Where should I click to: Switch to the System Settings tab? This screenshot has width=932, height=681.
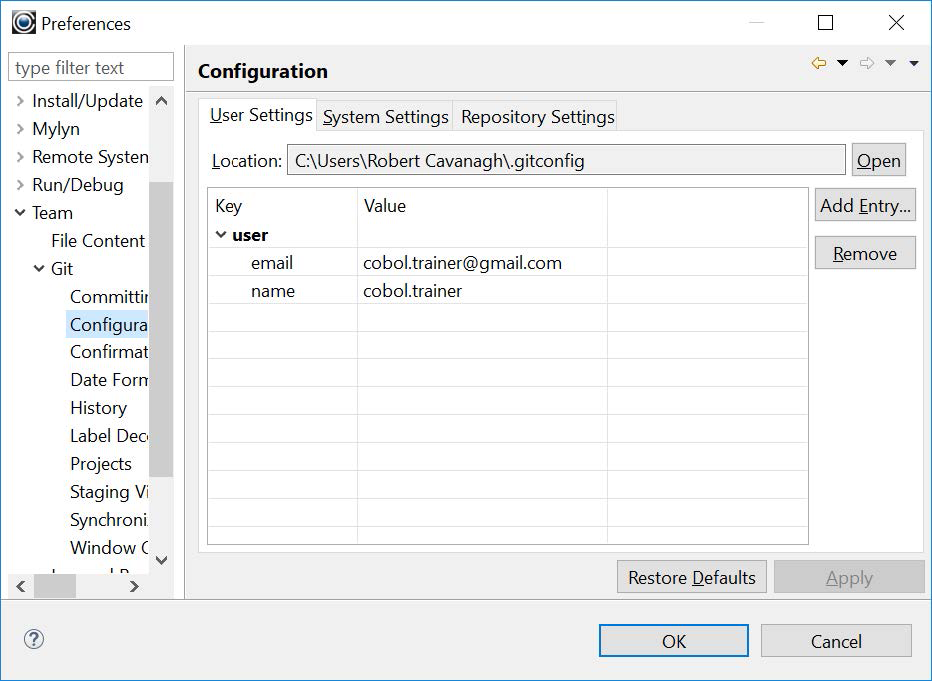click(385, 117)
